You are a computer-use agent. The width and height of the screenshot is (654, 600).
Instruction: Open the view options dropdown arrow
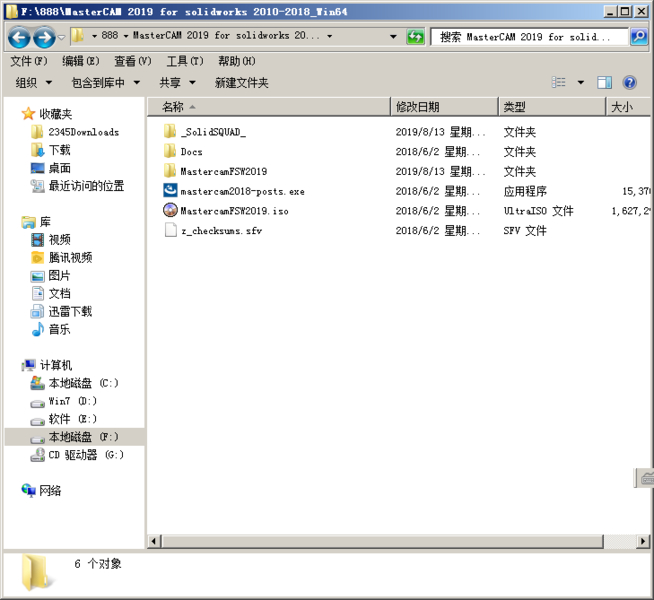pos(581,83)
